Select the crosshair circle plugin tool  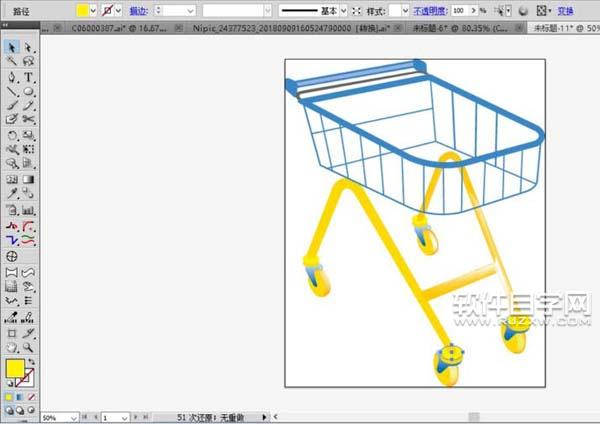(12, 256)
